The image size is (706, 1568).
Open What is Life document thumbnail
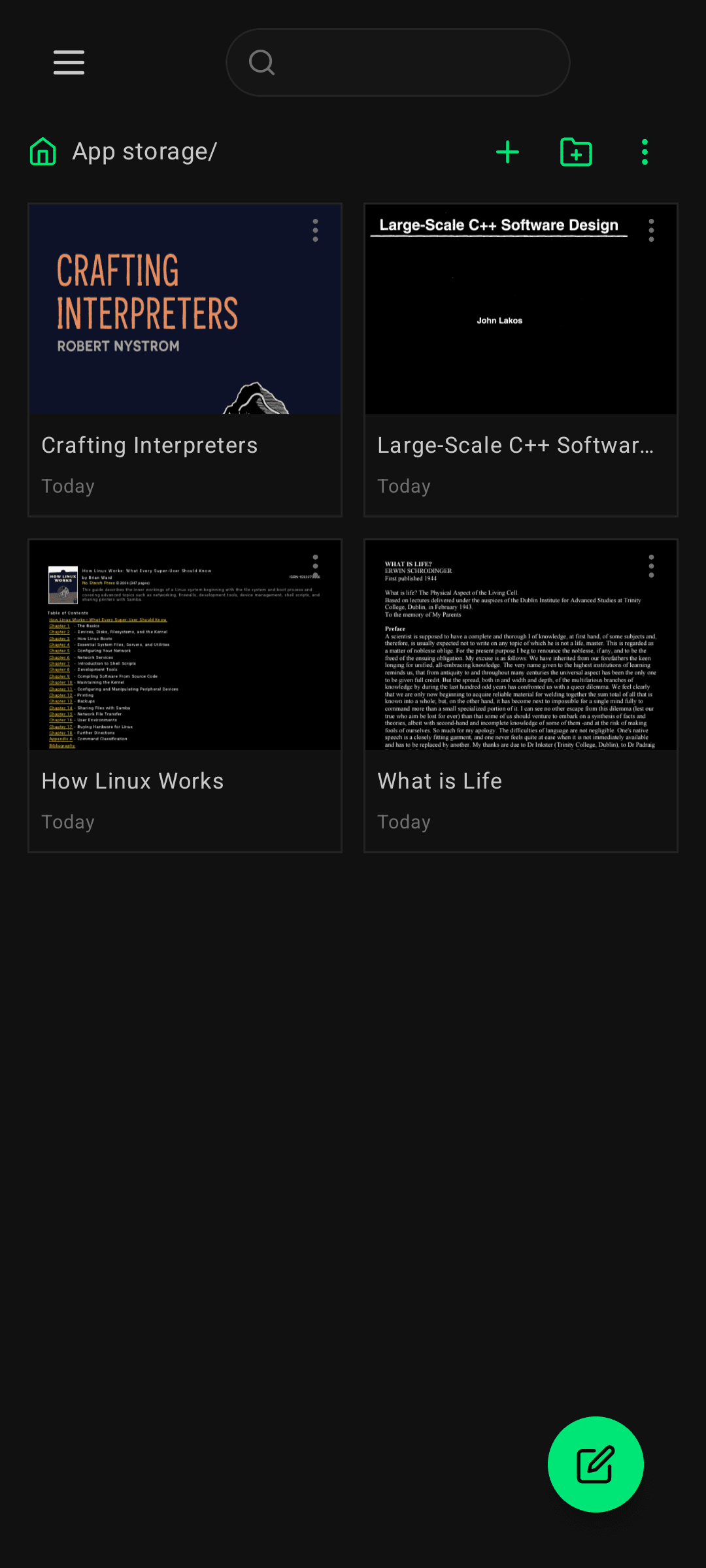tap(521, 645)
